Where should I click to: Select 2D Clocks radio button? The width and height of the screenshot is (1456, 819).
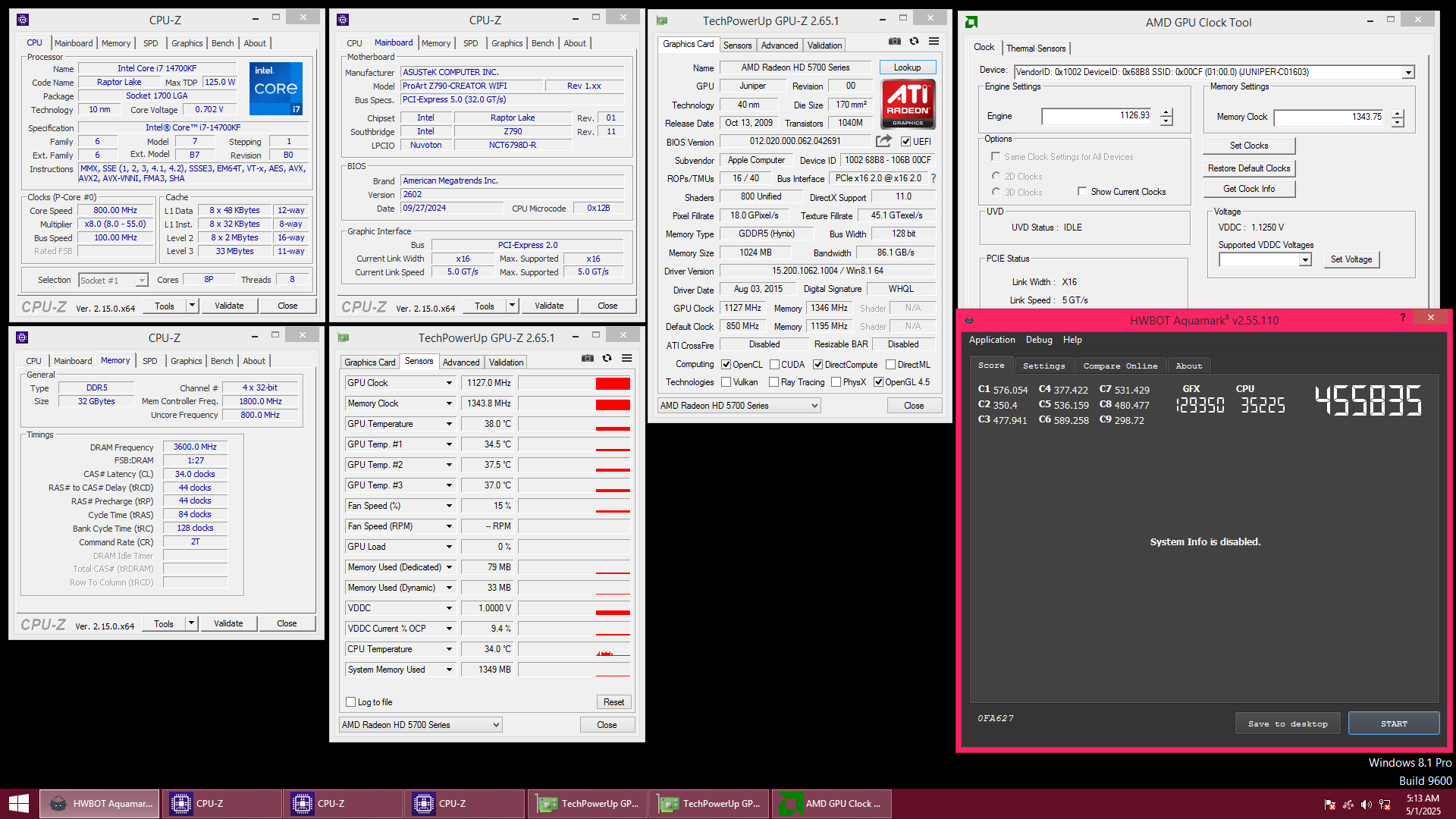click(996, 176)
